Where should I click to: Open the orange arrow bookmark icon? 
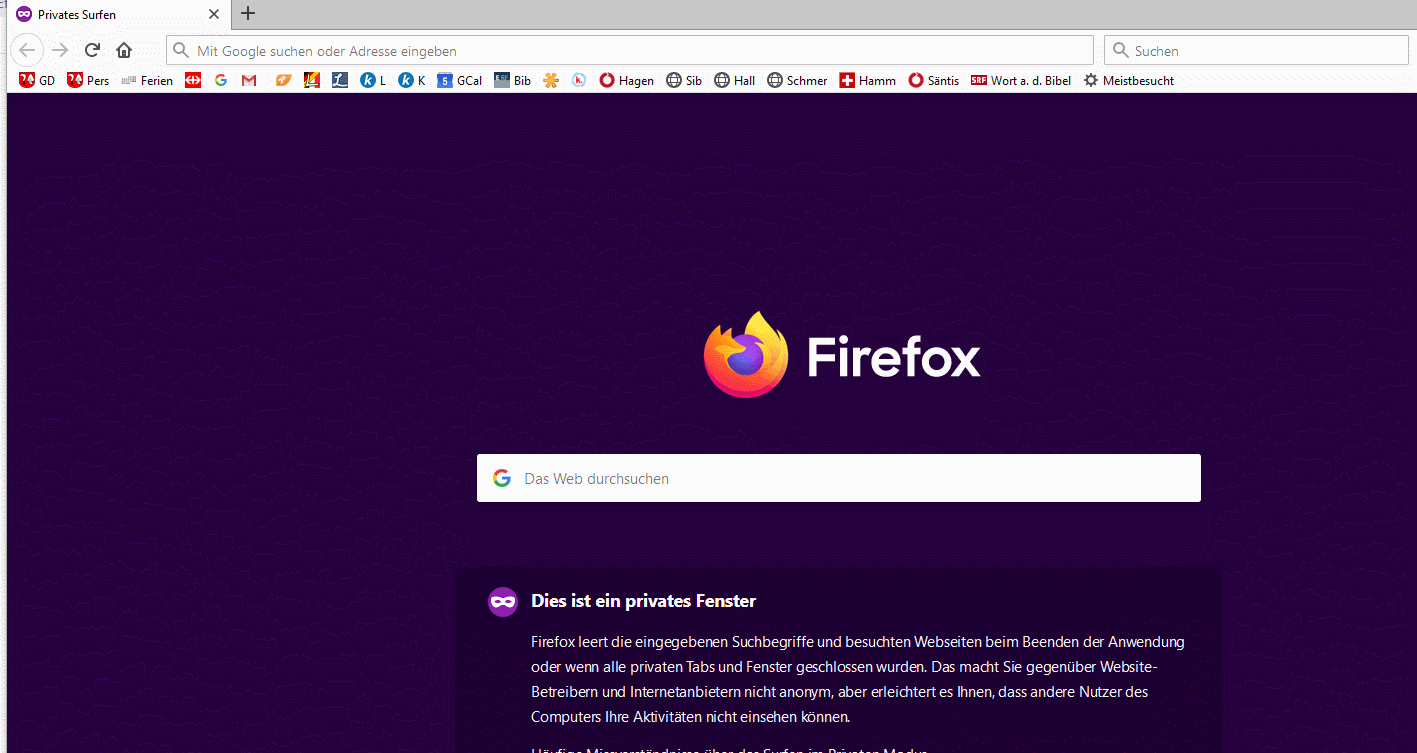click(284, 81)
